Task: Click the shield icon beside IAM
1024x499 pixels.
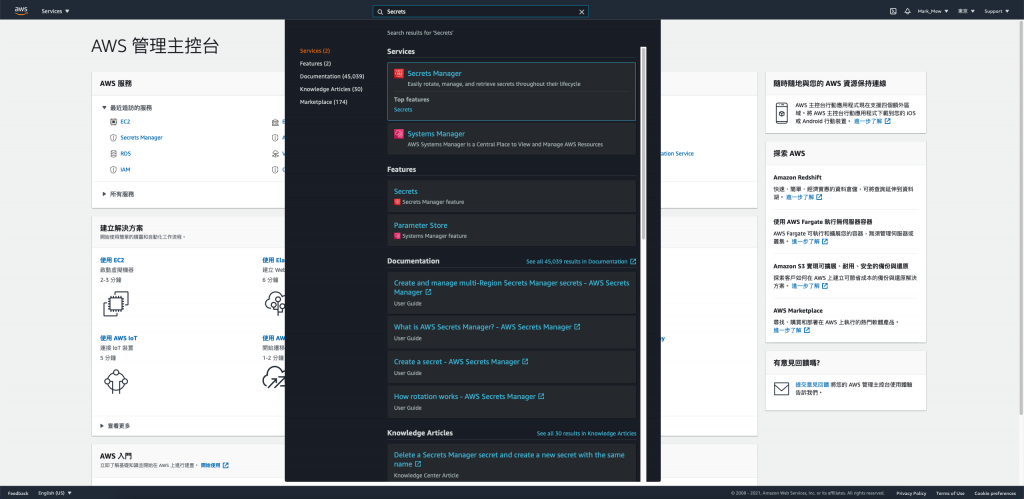Action: click(x=114, y=170)
